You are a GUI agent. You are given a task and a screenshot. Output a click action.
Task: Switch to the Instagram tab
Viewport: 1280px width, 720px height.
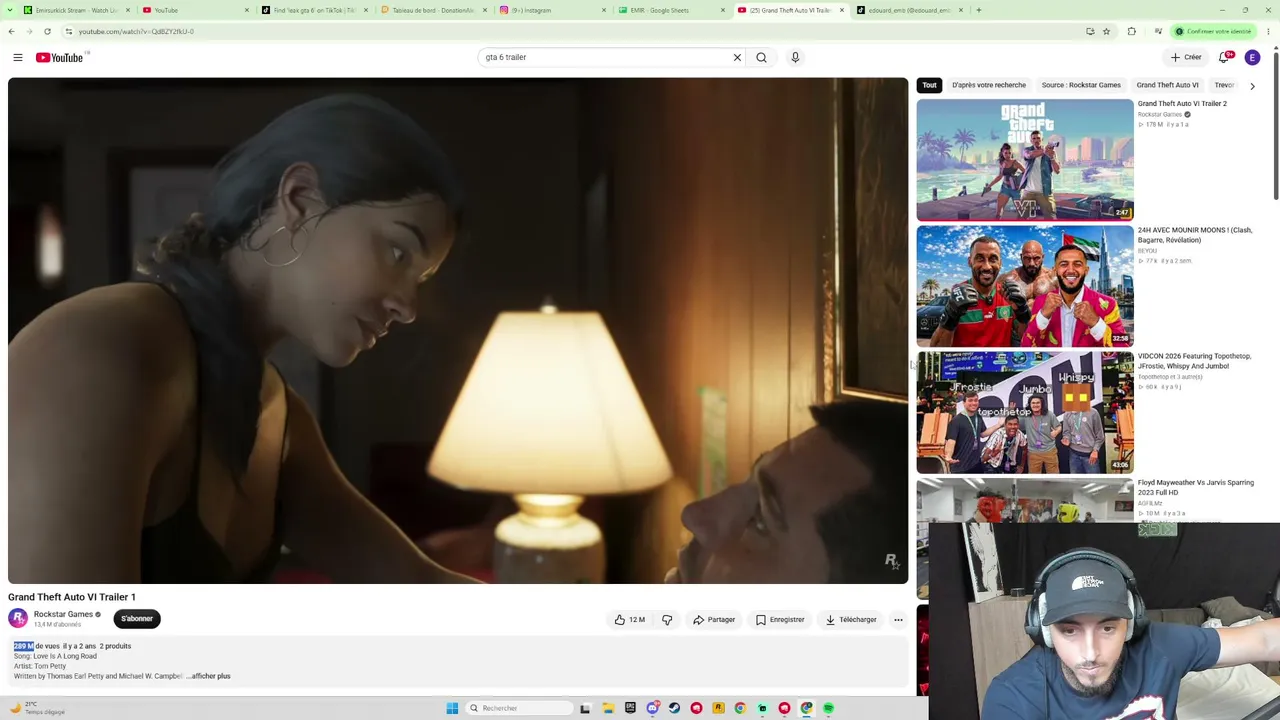[553, 10]
